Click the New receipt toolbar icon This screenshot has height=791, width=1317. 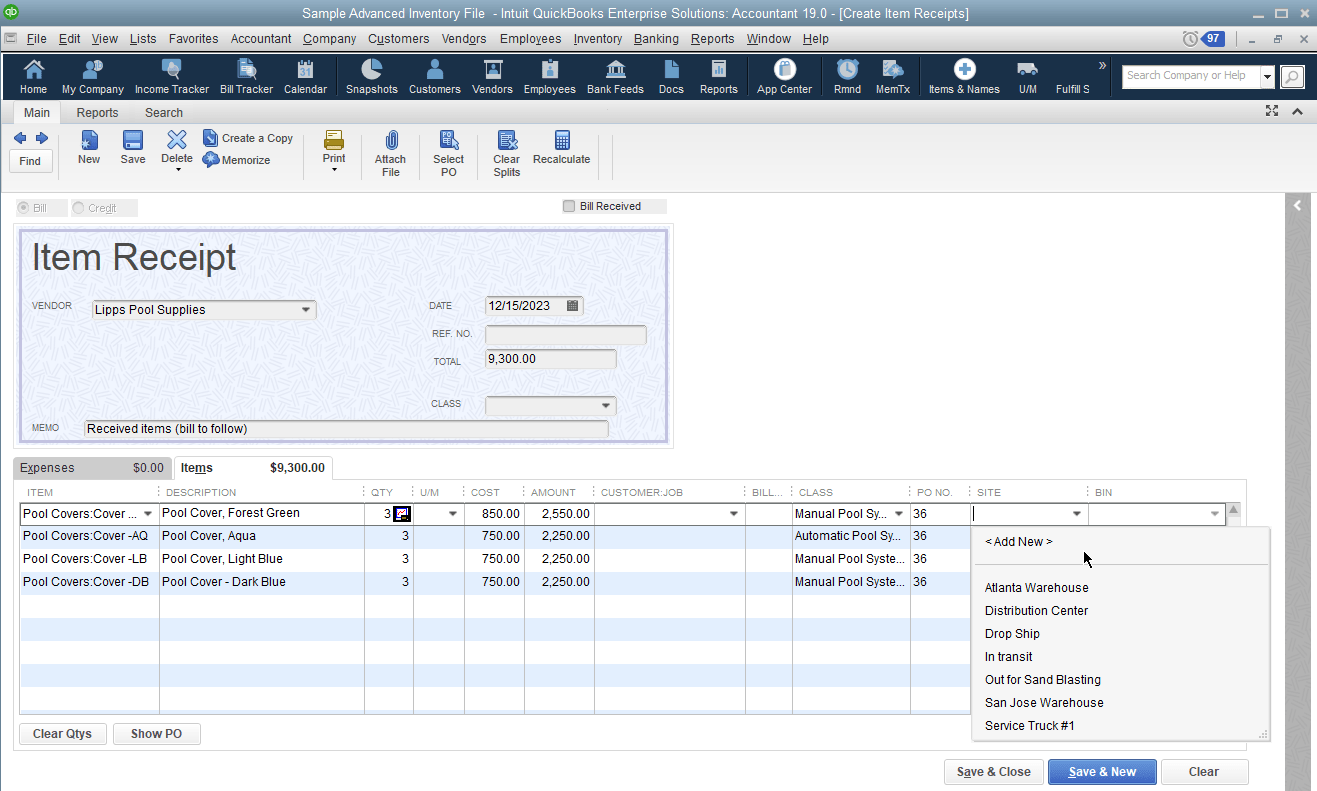pyautogui.click(x=89, y=148)
